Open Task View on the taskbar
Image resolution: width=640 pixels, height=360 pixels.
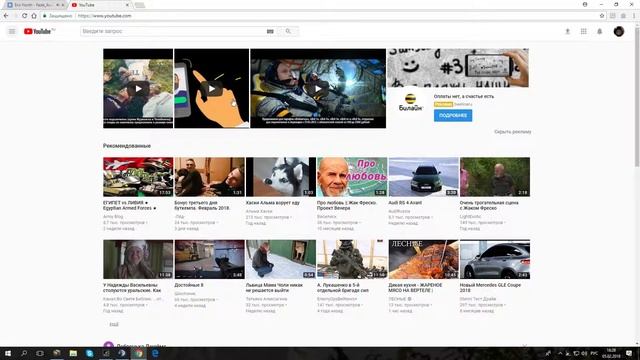40,353
